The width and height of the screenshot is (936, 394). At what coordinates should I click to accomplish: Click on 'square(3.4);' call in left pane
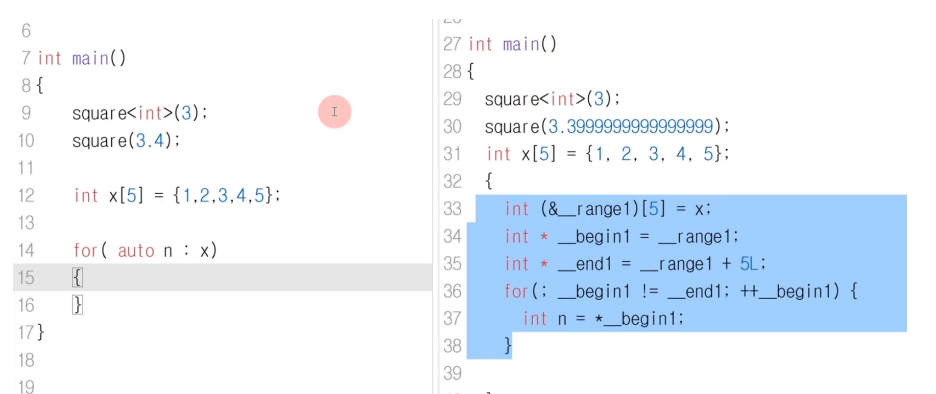click(x=126, y=141)
